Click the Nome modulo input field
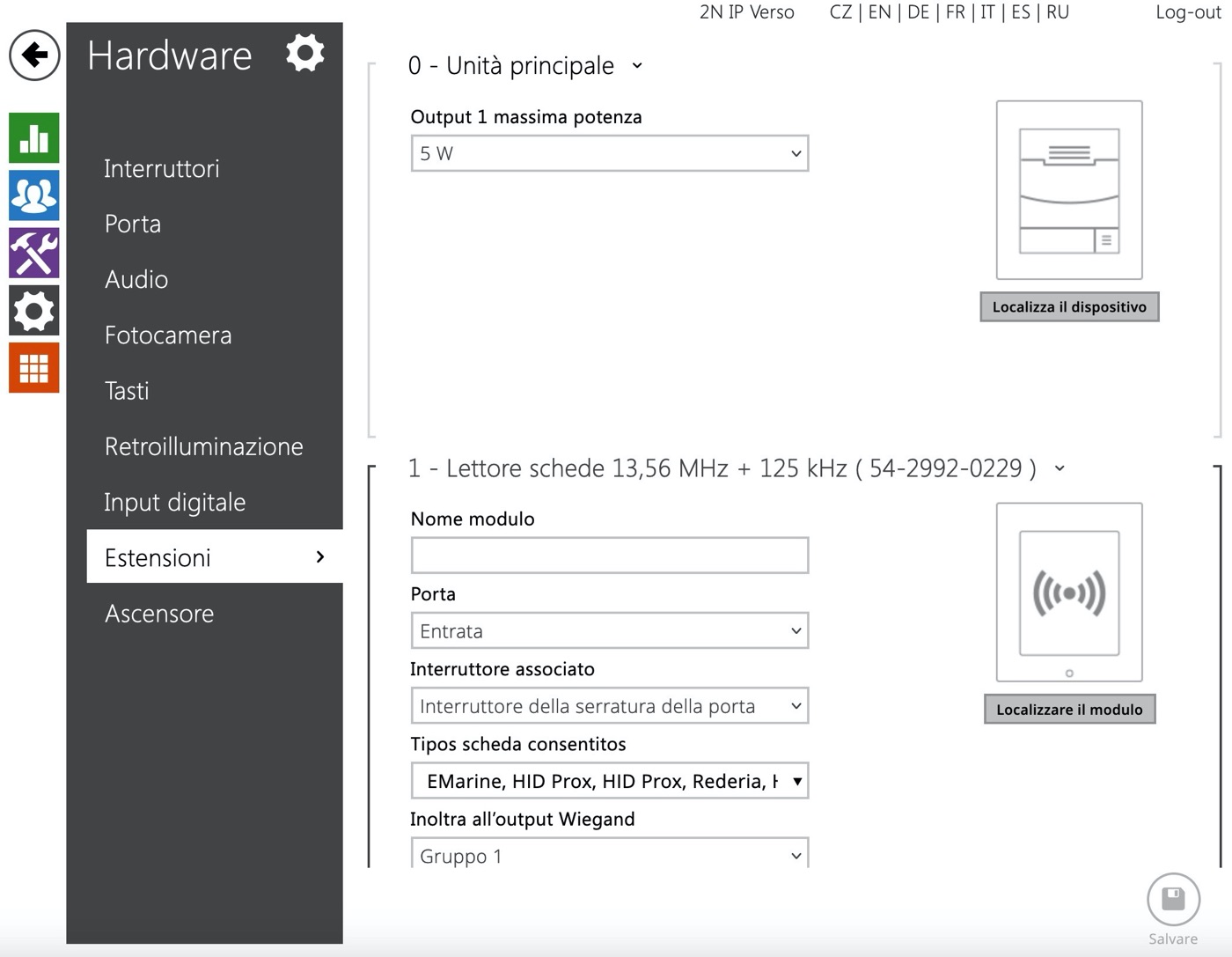 [x=610, y=556]
